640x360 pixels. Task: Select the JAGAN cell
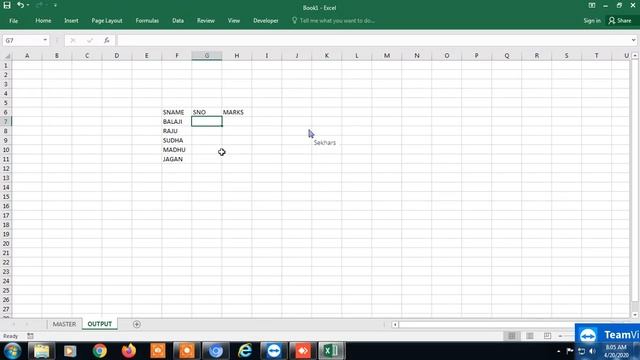(177, 159)
